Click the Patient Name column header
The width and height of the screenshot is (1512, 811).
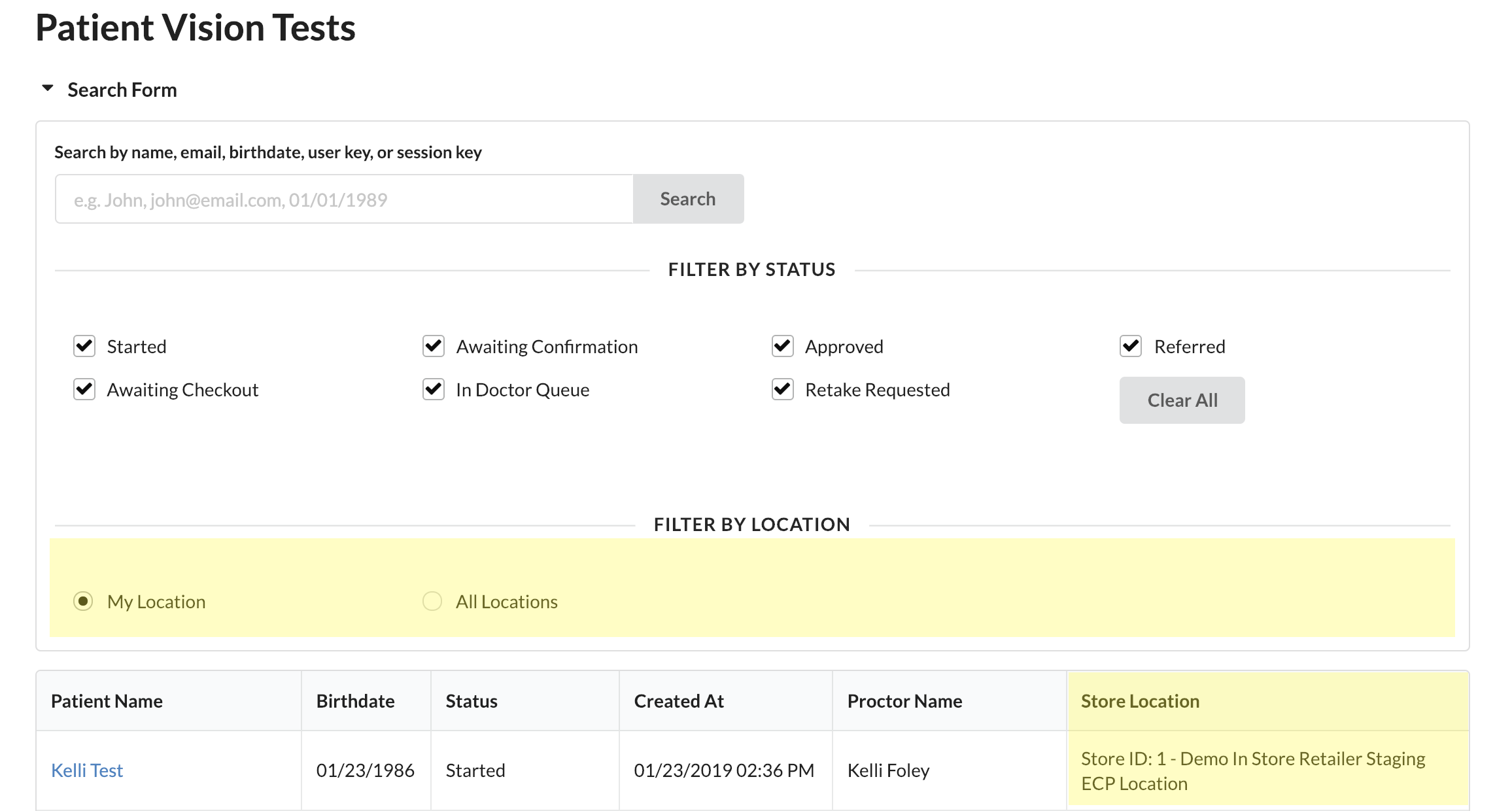(x=107, y=701)
